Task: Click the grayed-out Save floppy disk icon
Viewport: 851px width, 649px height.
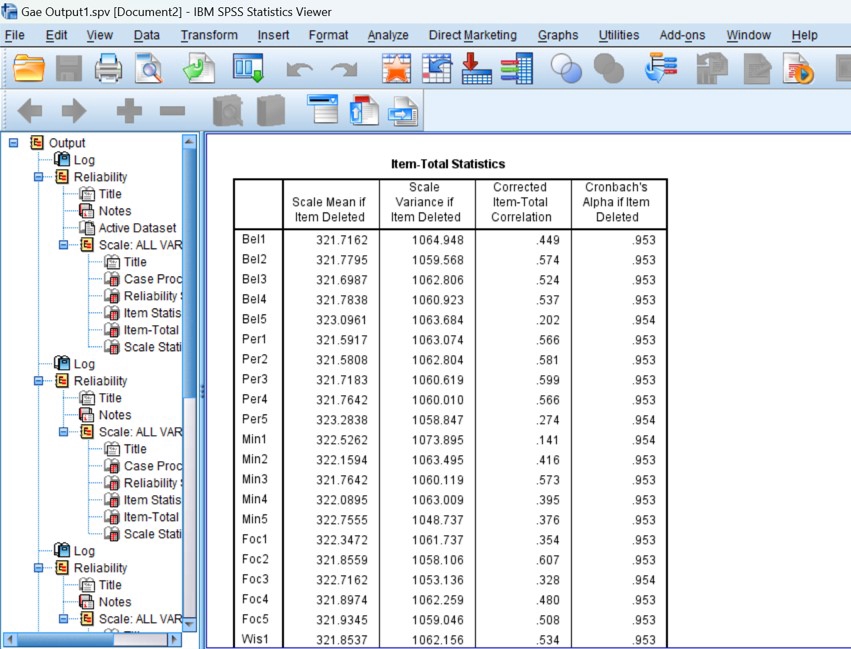Action: 69,68
